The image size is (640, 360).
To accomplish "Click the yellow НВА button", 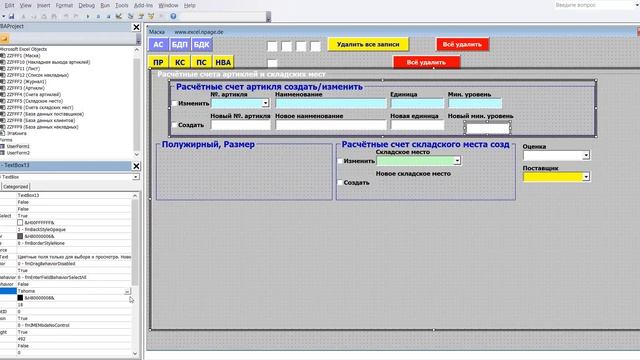I will point(223,62).
